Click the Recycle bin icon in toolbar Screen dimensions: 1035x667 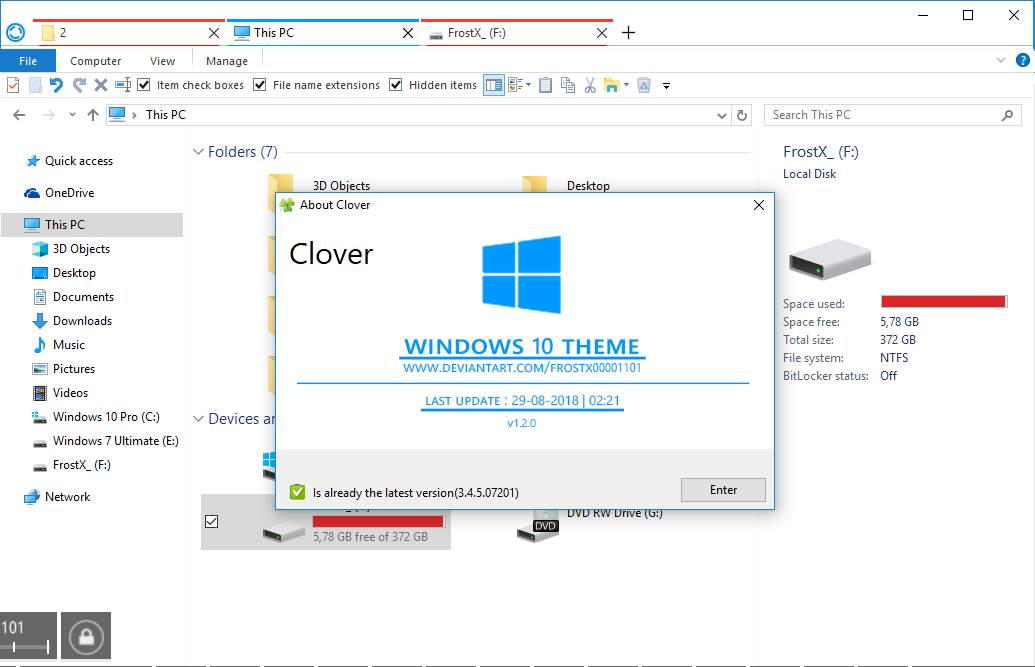(644, 85)
